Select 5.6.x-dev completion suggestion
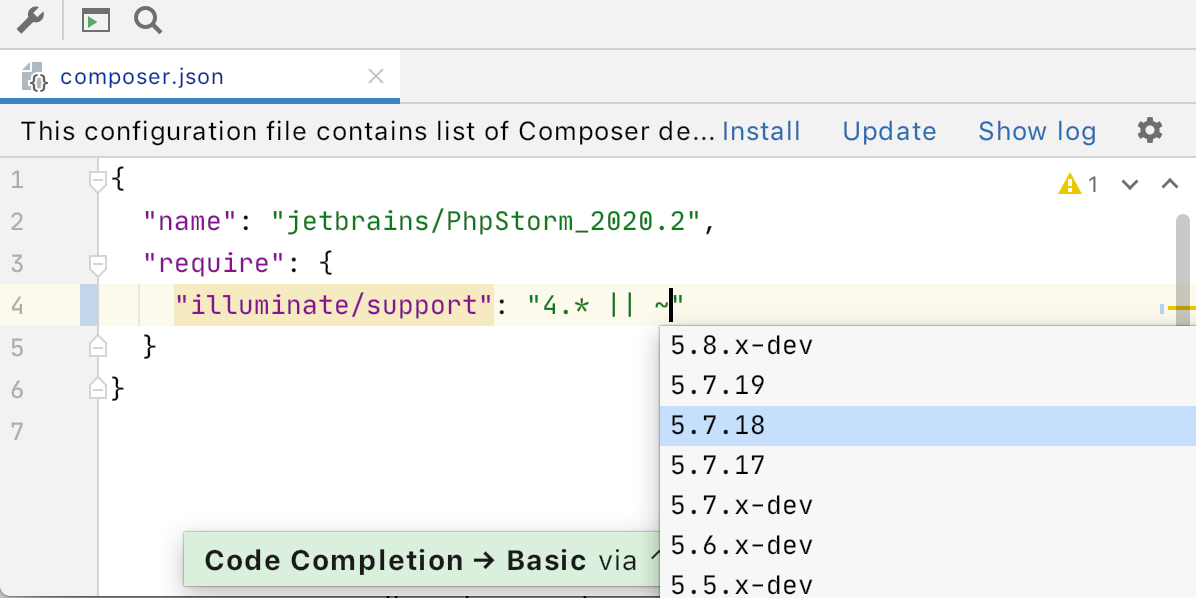This screenshot has width=1196, height=598. click(x=928, y=545)
